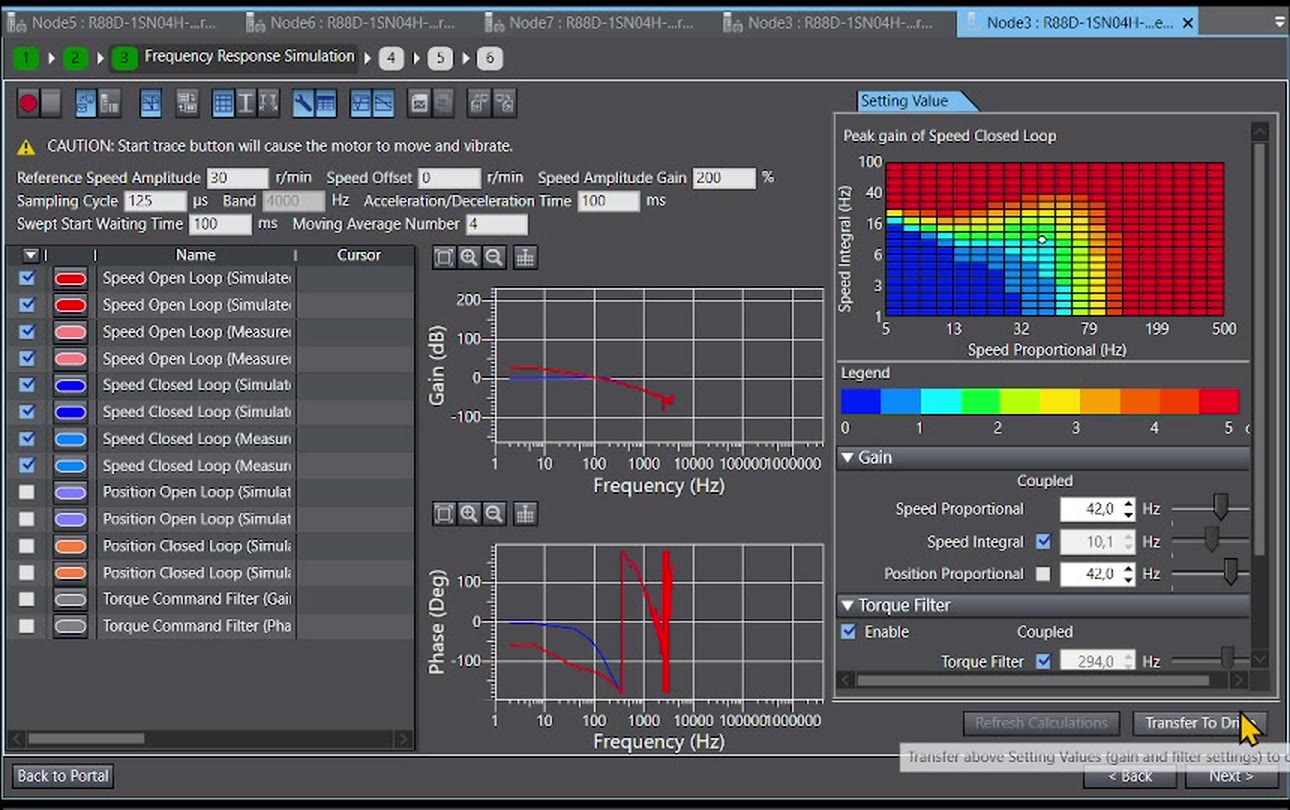Click the Speed Integral slider handle
Image resolution: width=1290 pixels, height=810 pixels.
[1211, 540]
